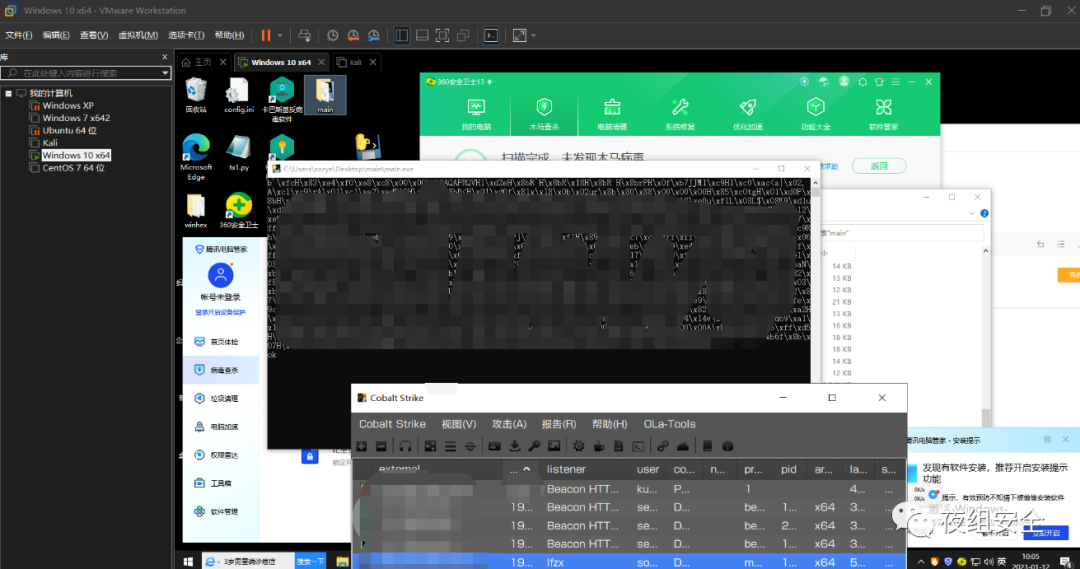
Task: Open the library search dropdown arrow
Action: point(165,73)
